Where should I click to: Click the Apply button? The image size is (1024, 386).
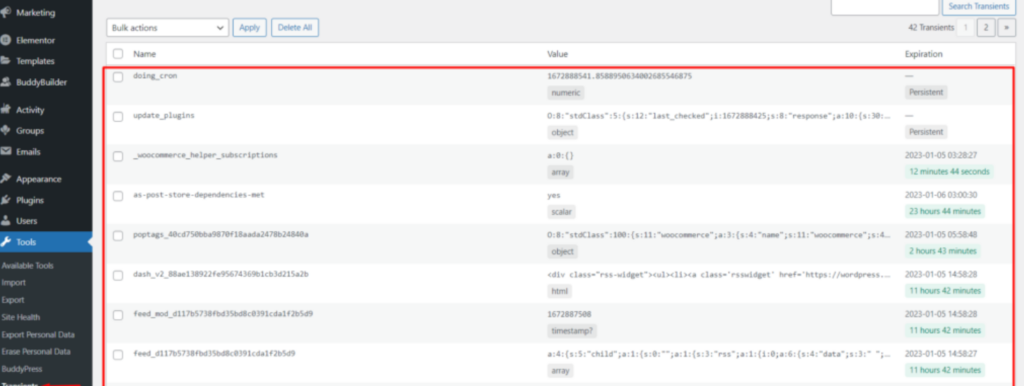(249, 27)
